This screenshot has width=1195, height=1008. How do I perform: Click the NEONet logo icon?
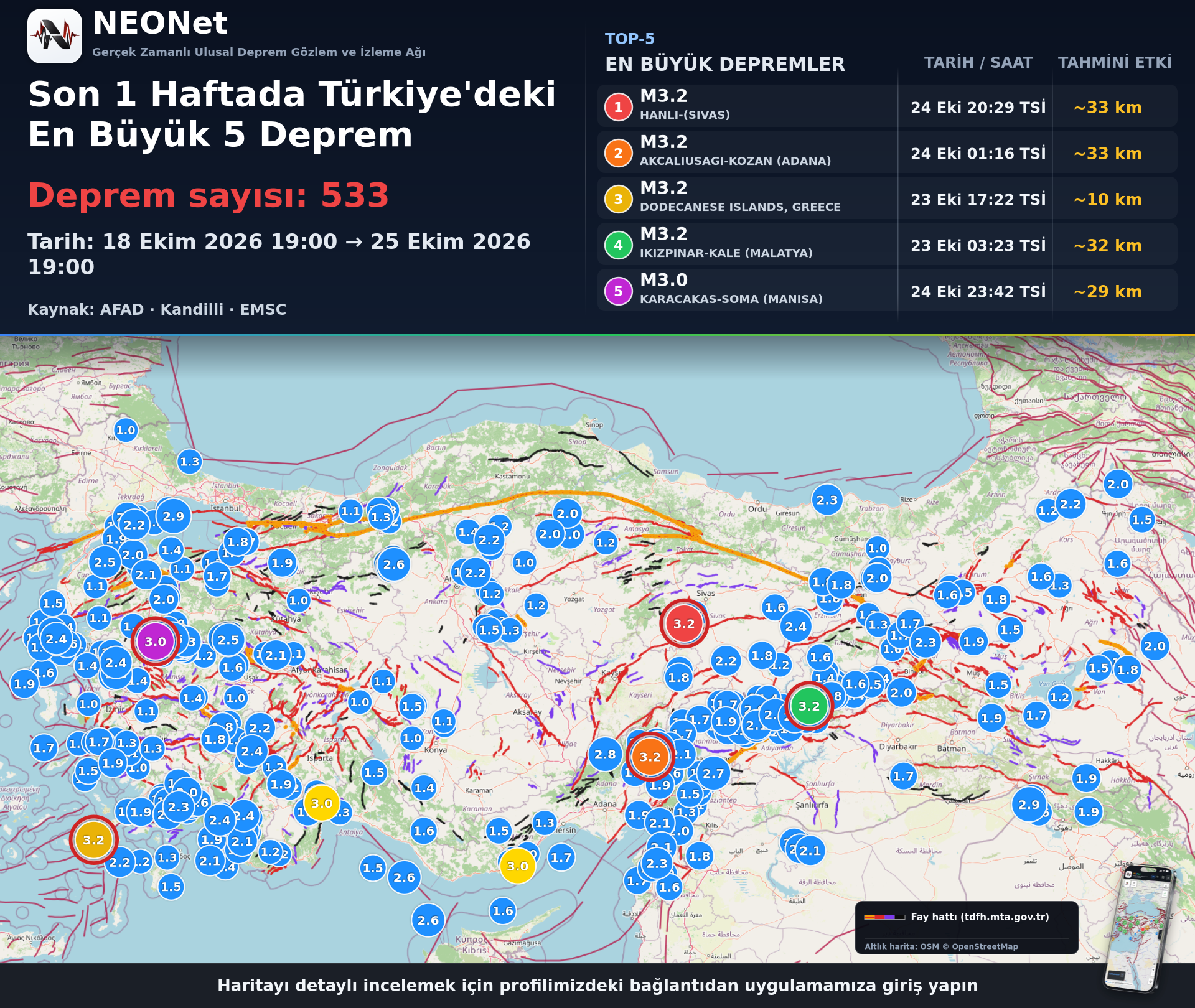[x=55, y=36]
